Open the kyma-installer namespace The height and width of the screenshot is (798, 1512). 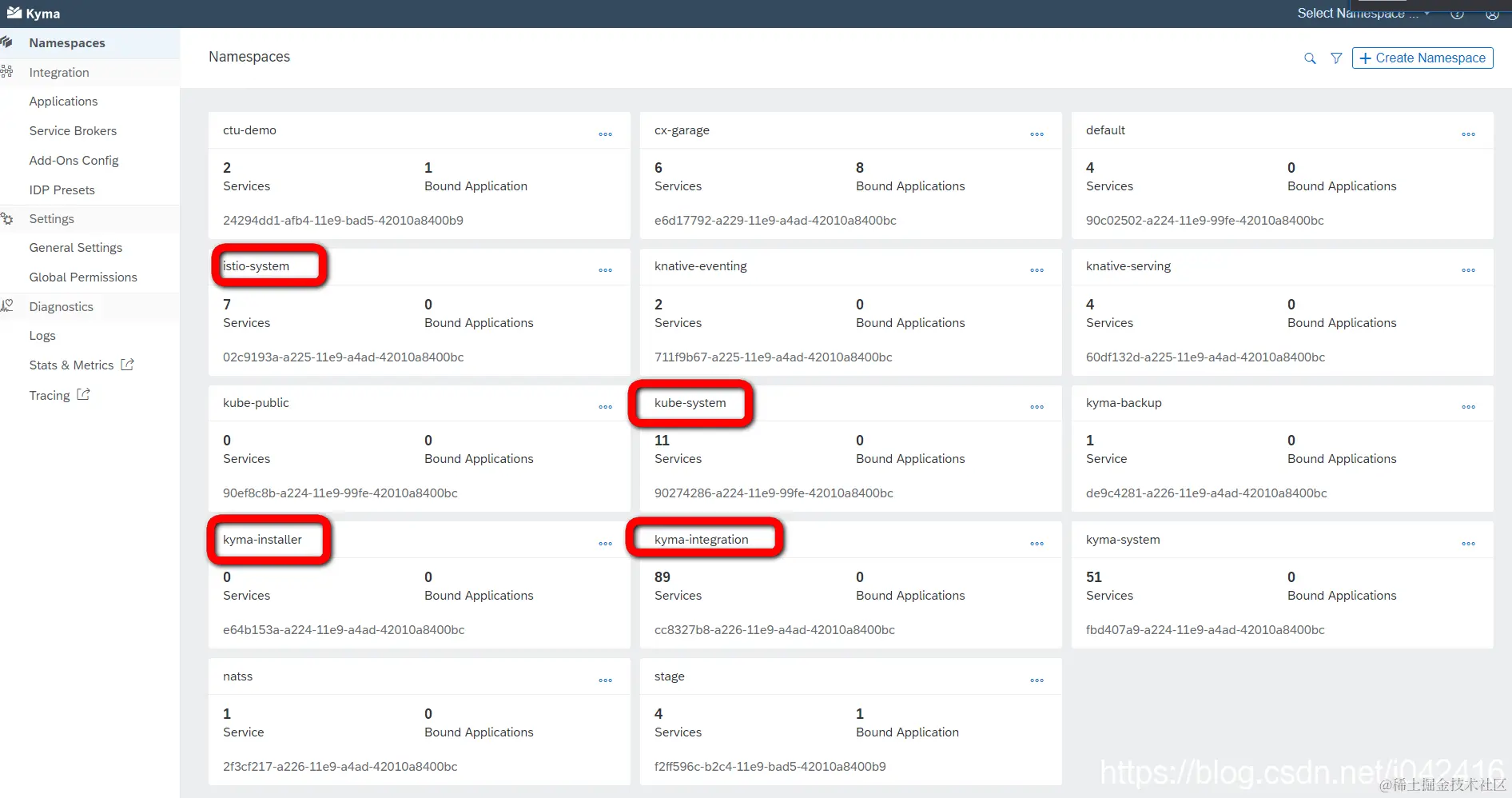click(x=262, y=540)
